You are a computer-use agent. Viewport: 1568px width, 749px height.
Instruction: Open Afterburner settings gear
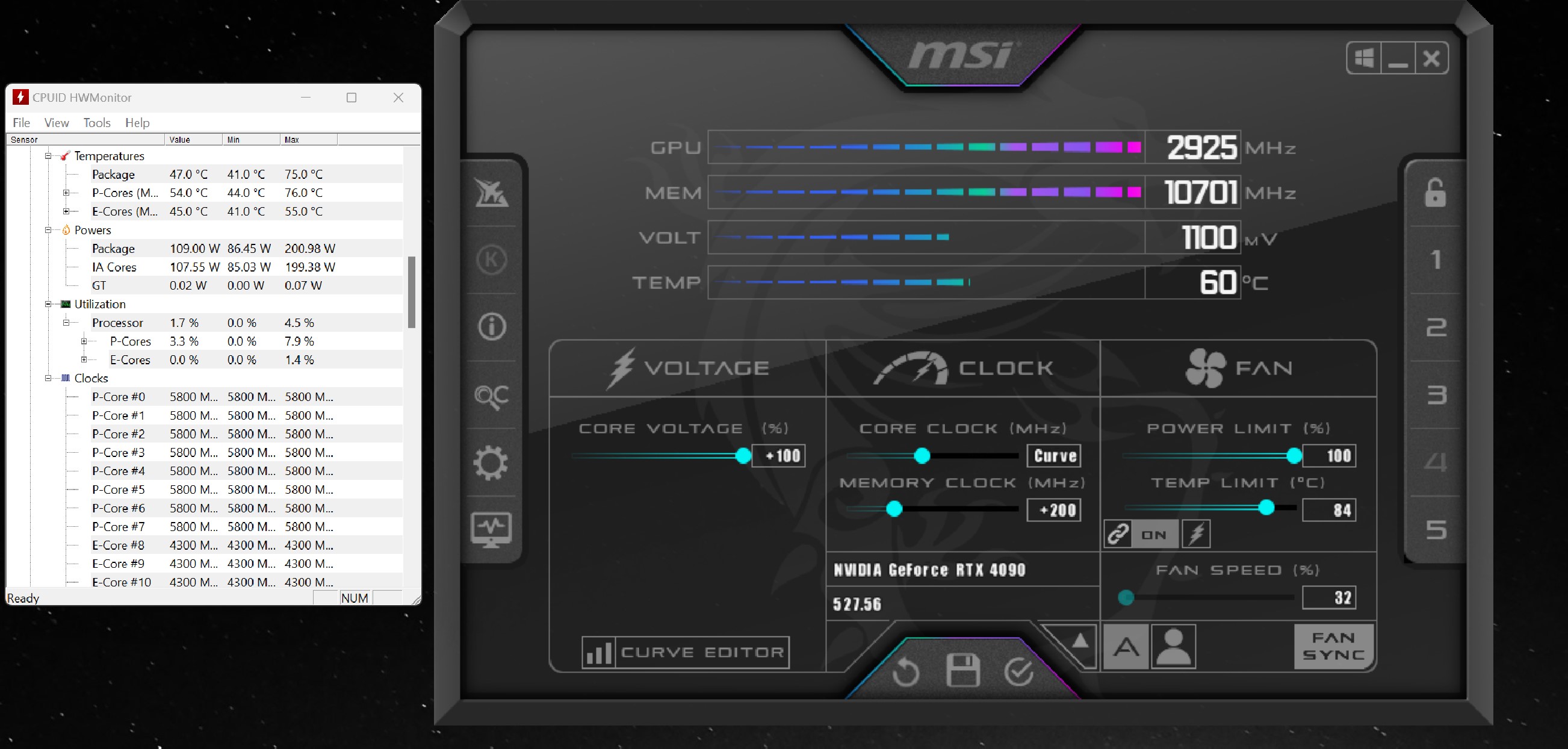[491, 463]
